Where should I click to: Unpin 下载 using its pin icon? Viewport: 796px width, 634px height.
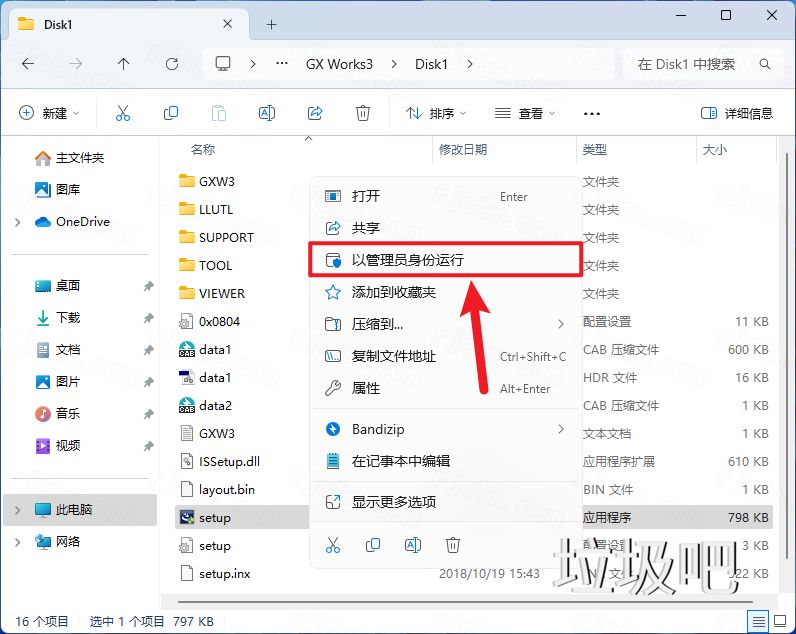(x=148, y=318)
